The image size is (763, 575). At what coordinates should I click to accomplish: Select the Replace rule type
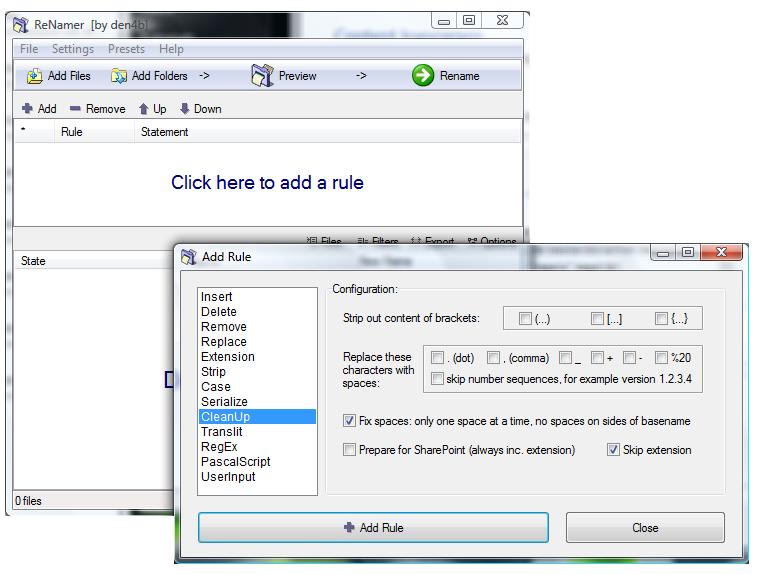coord(257,342)
